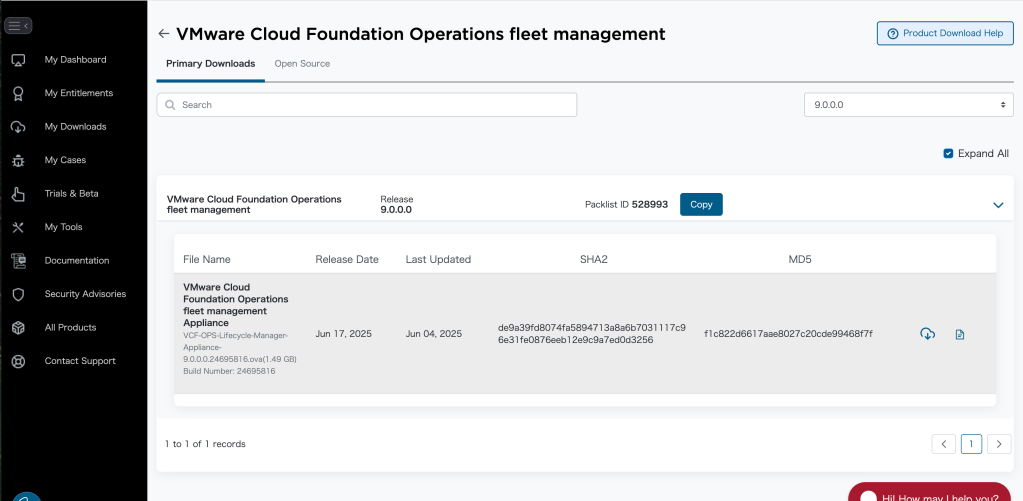Go to the next page of records

[999, 444]
